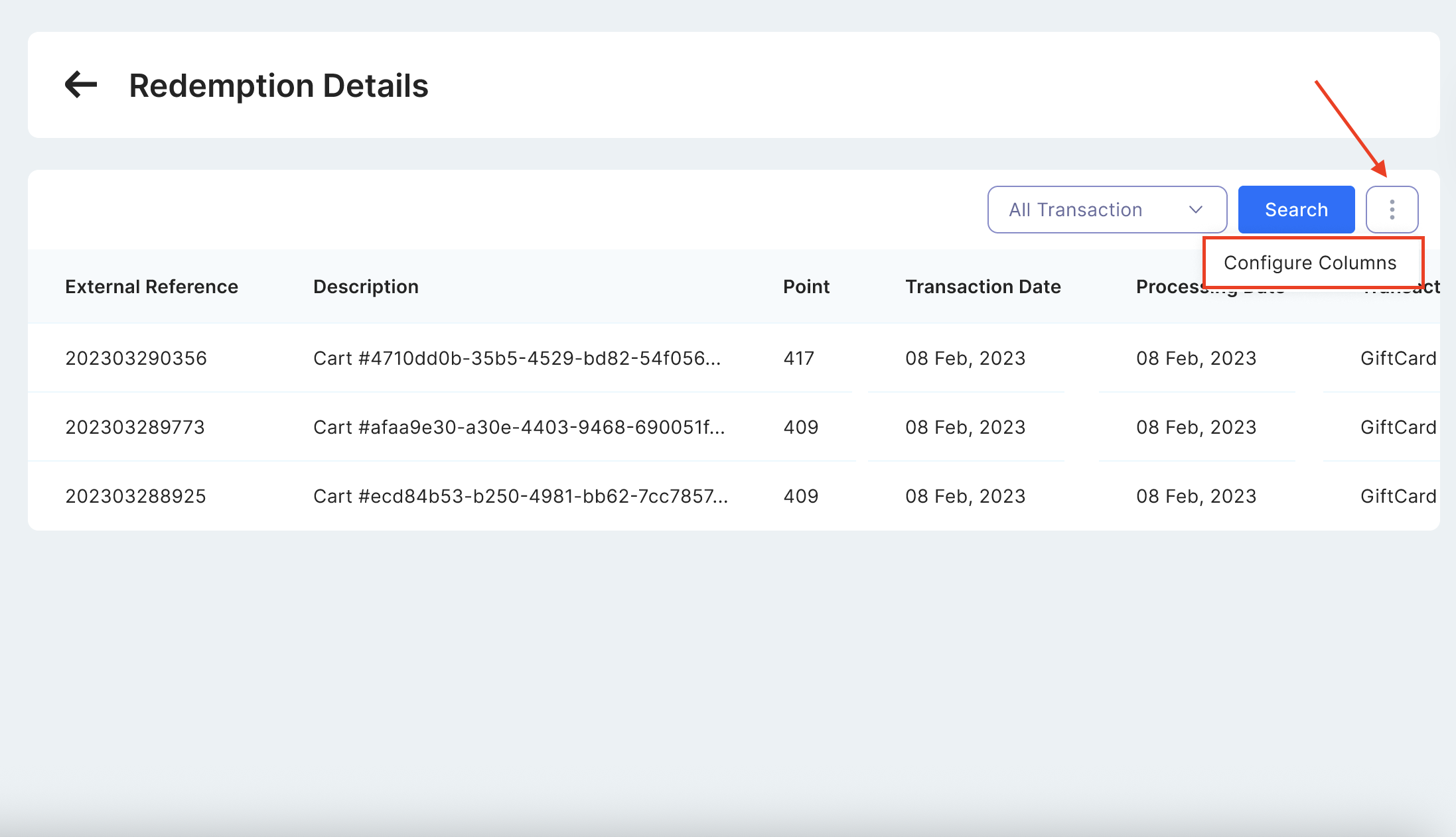Select reference 202303289773 in second row
The image size is (1456, 837).
click(135, 427)
